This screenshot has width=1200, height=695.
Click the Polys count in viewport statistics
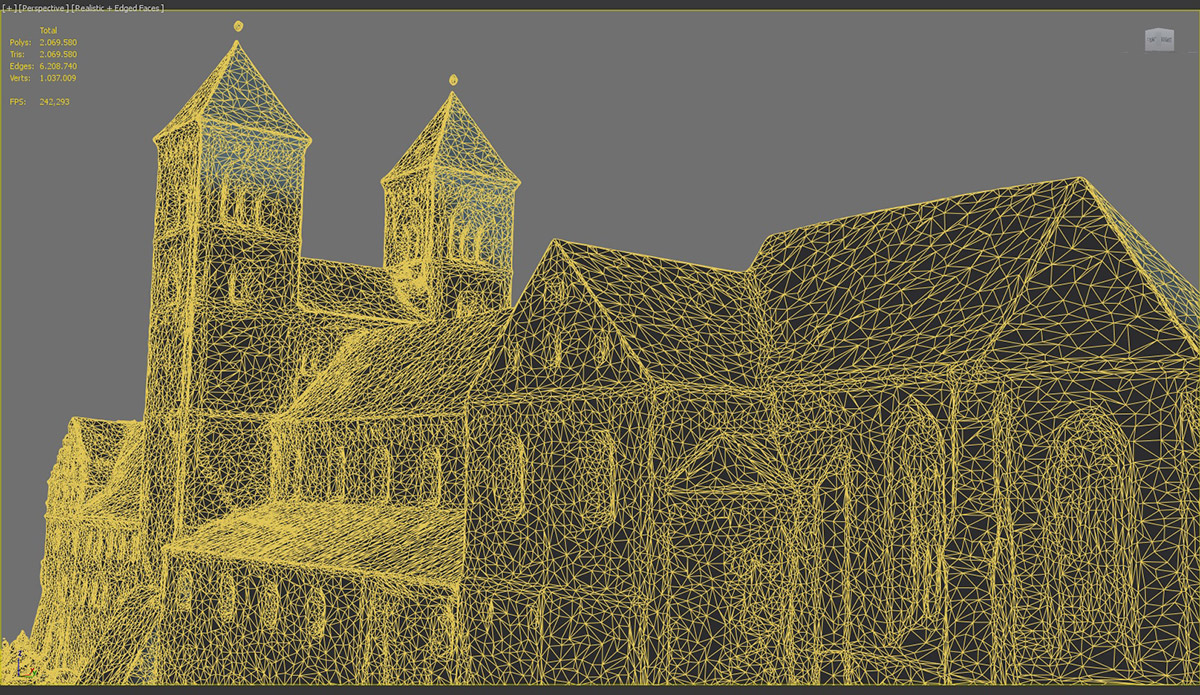[x=57, y=43]
